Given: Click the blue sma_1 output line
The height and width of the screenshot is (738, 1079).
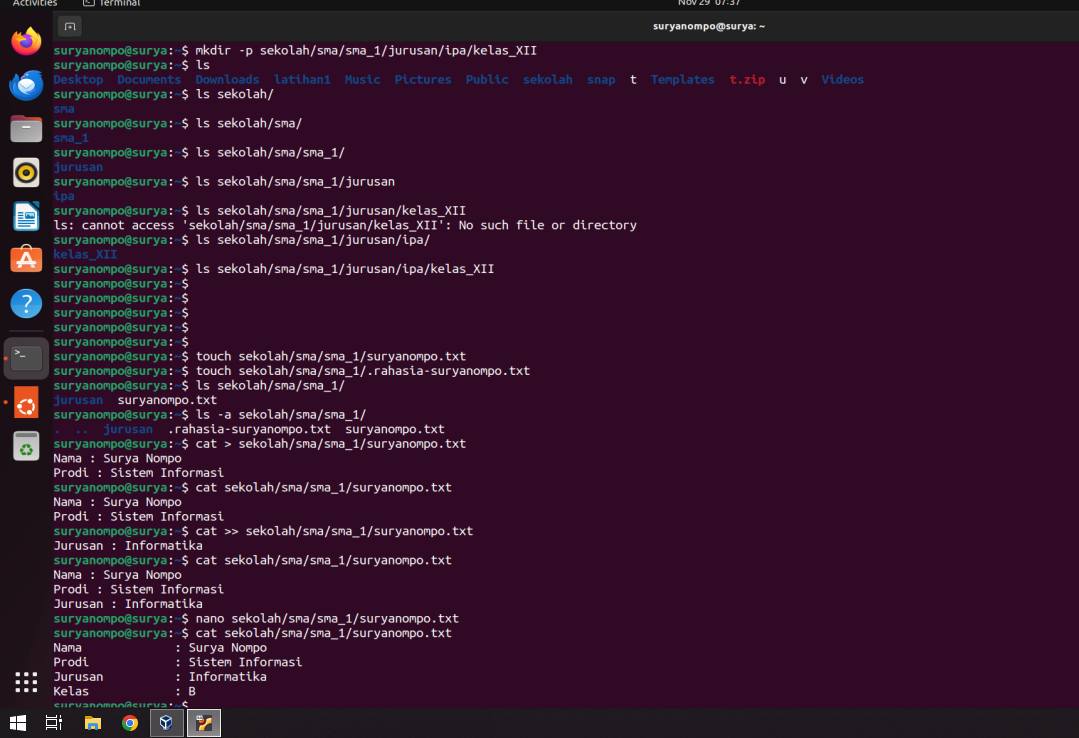Looking at the screenshot, I should [x=71, y=138].
